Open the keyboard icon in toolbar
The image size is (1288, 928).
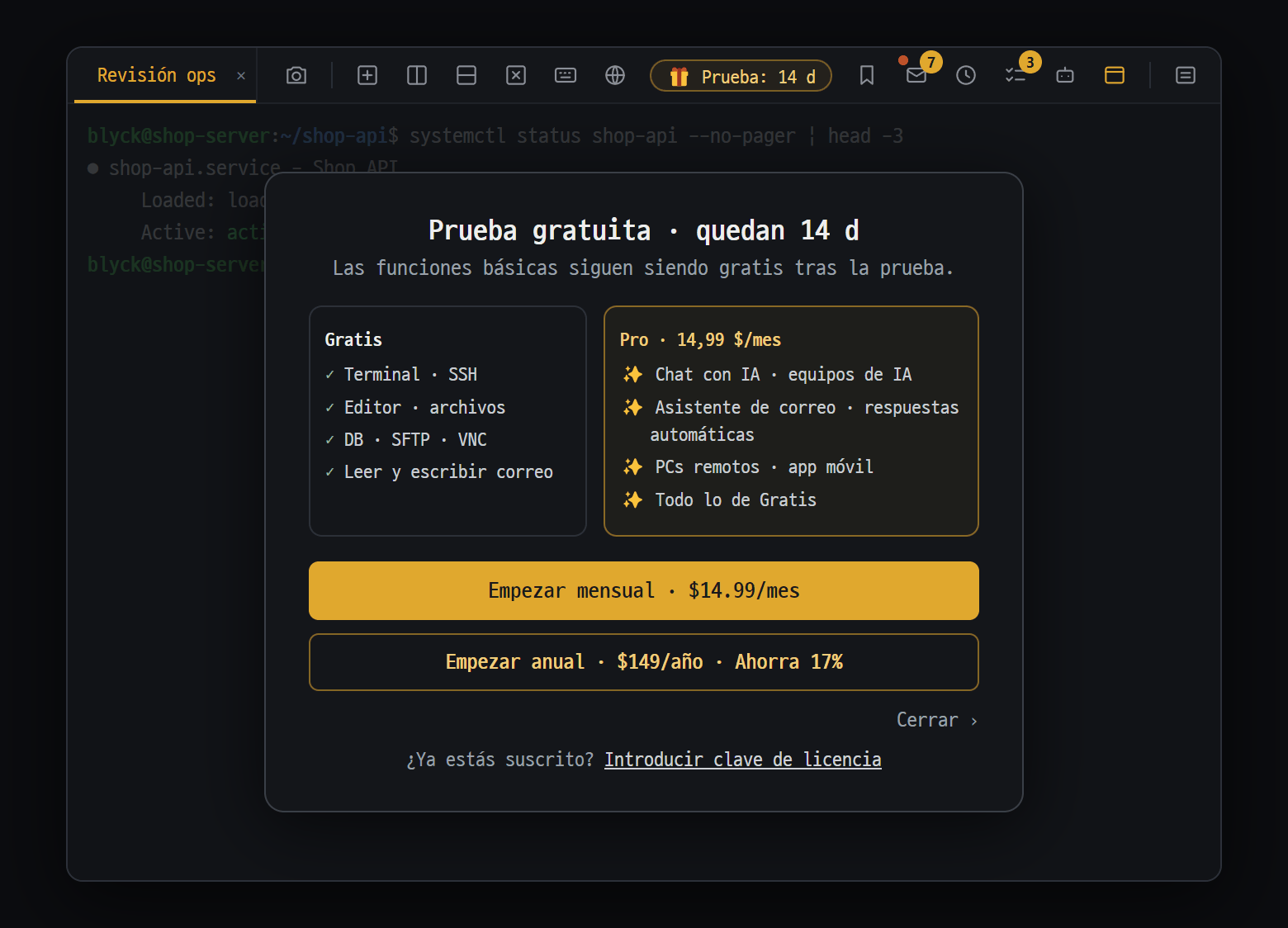(x=566, y=76)
